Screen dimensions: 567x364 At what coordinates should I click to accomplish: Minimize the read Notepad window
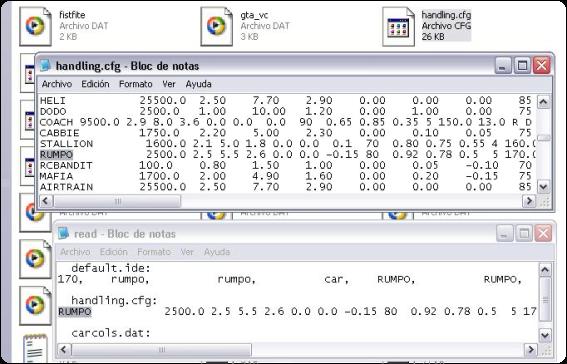coord(504,234)
